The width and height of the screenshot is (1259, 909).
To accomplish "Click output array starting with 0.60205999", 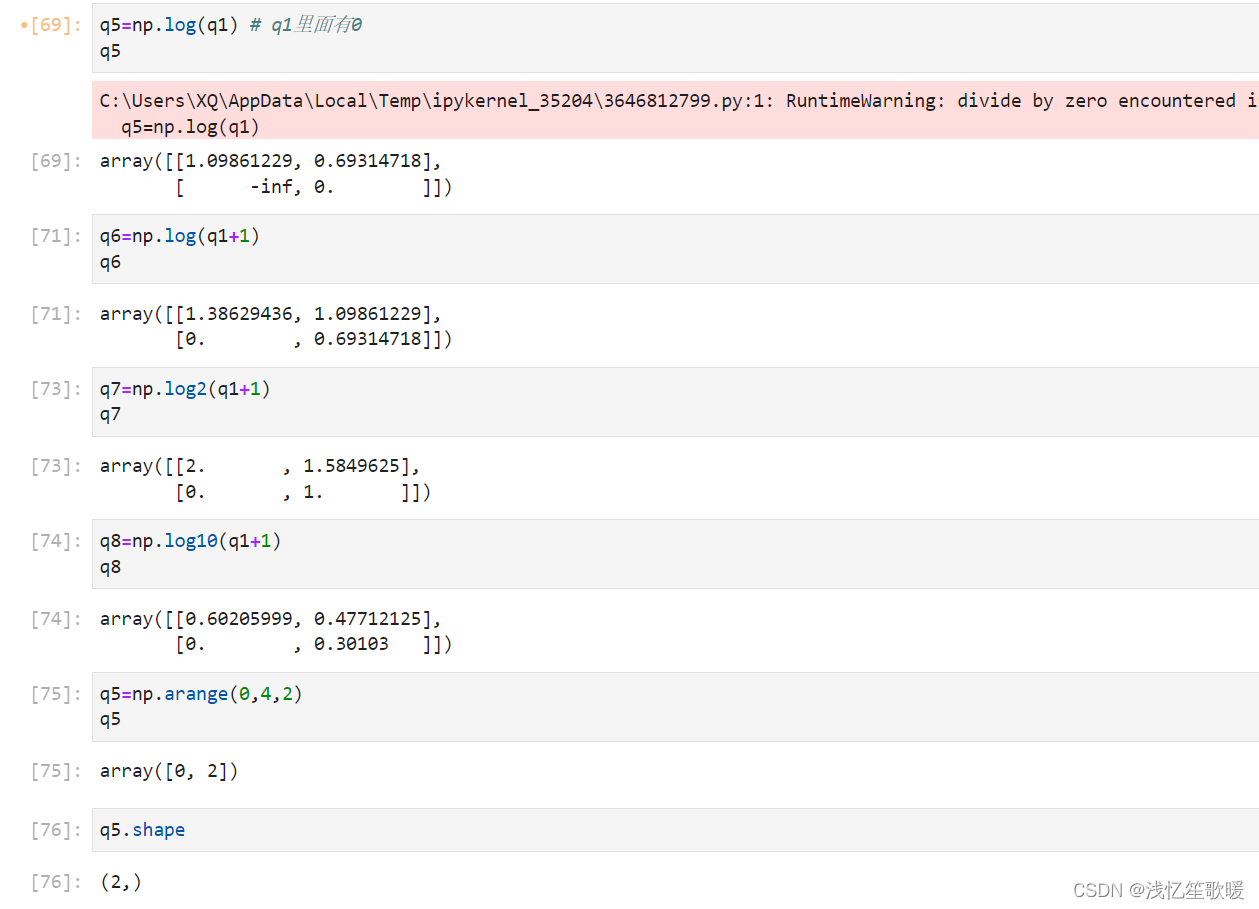I will pos(276,632).
